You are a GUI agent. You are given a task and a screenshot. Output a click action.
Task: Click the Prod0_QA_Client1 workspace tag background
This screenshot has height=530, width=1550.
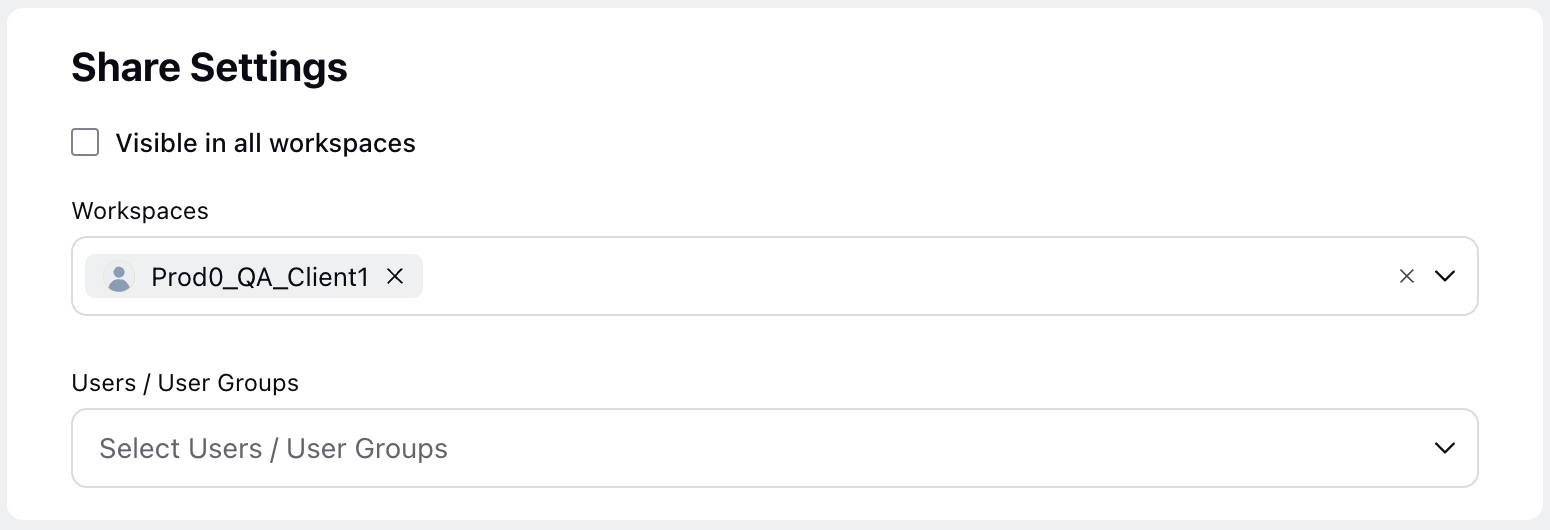[254, 277]
